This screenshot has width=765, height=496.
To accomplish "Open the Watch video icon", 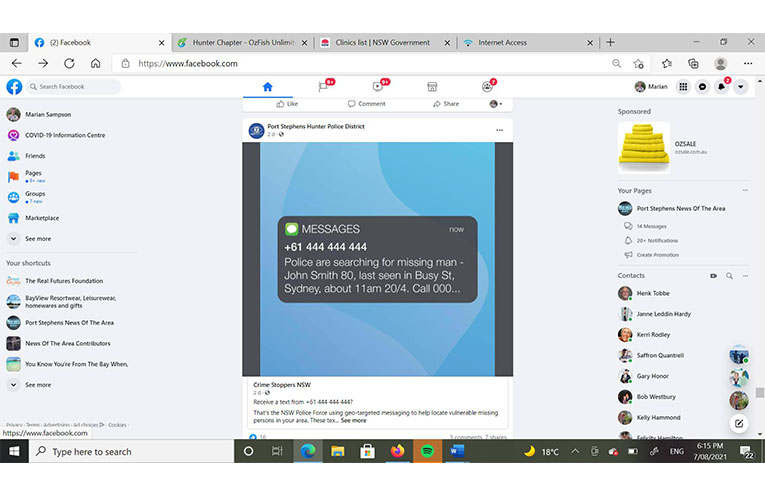I will [378, 87].
